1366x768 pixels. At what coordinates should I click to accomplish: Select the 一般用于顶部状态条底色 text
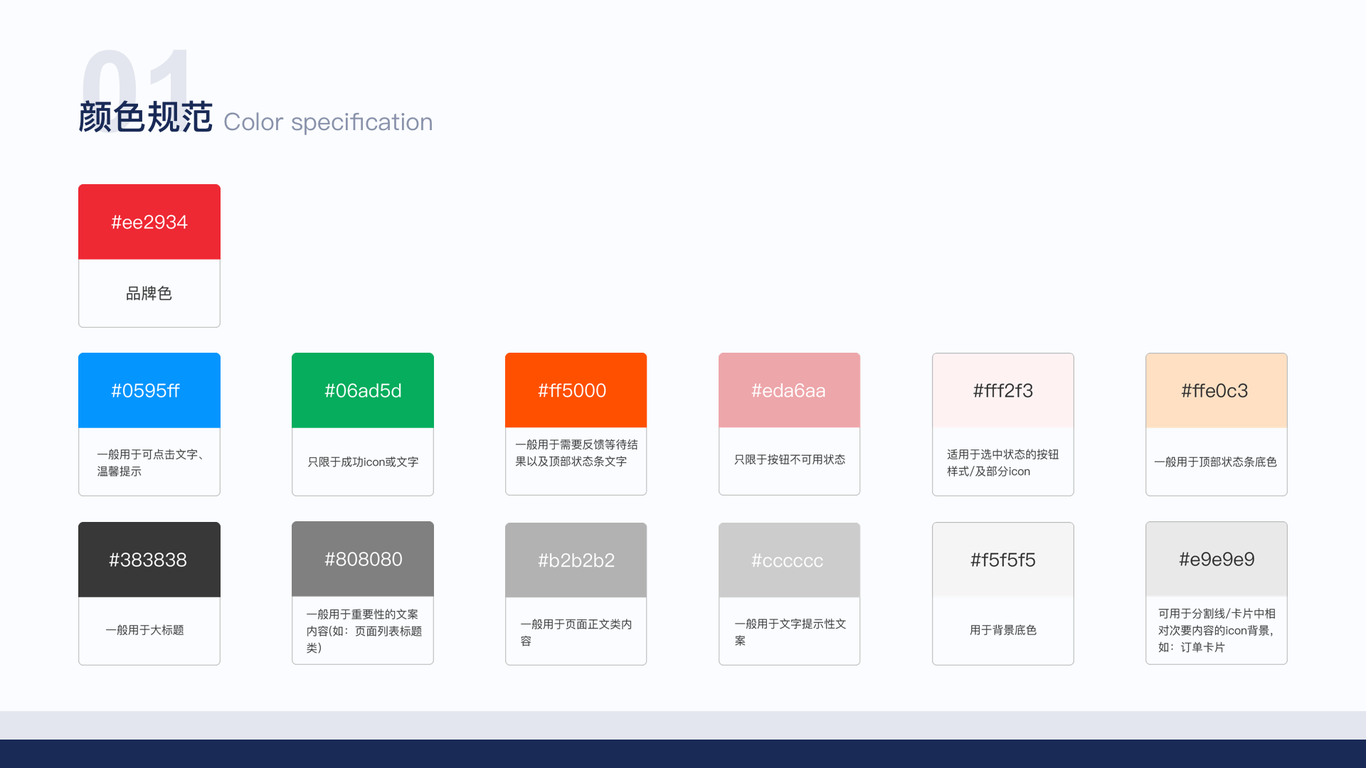1216,462
